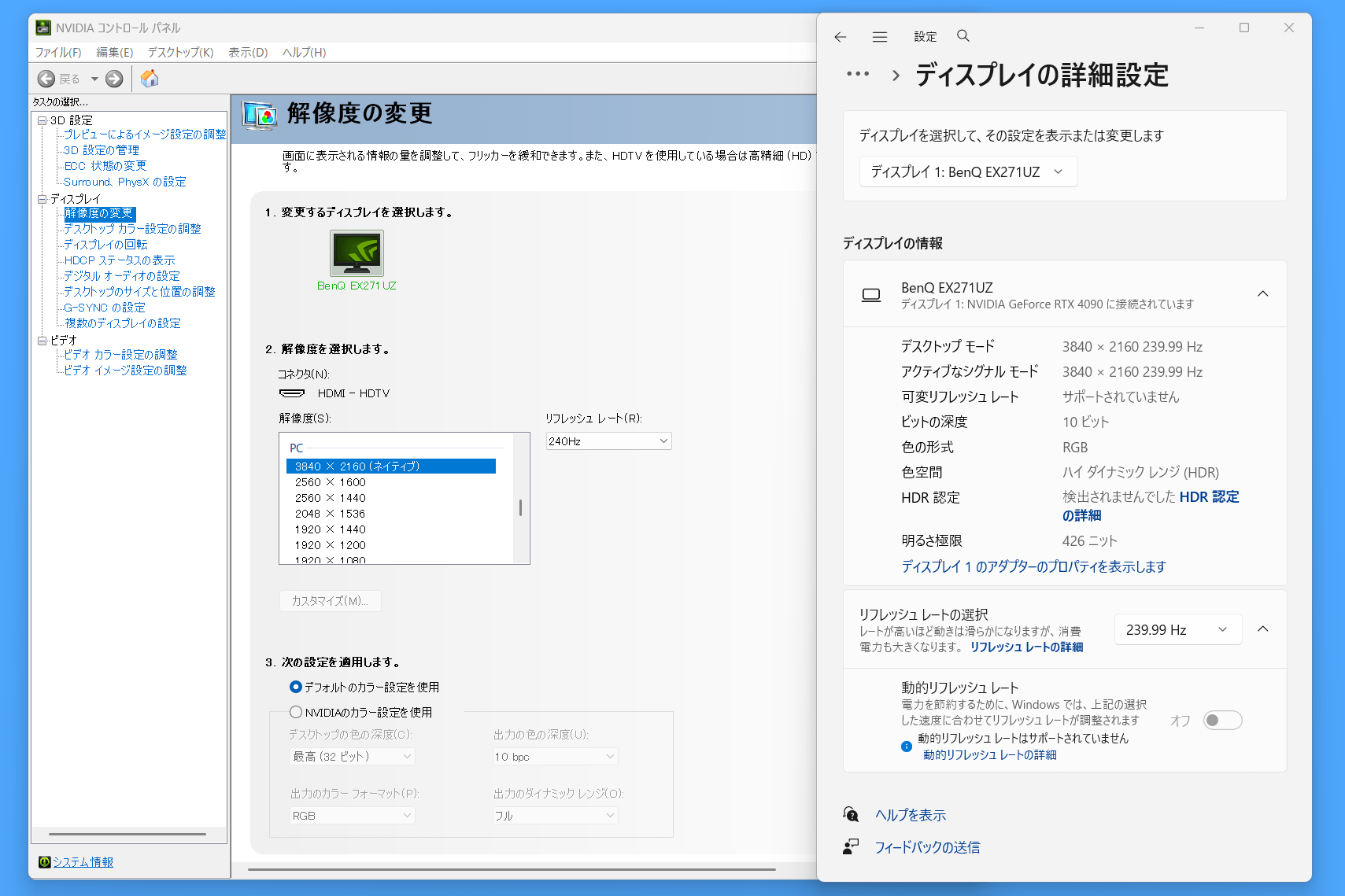This screenshot has height=896, width=1345.
Task: Click the NVIDIA Control Panel home icon
Action: coord(150,79)
